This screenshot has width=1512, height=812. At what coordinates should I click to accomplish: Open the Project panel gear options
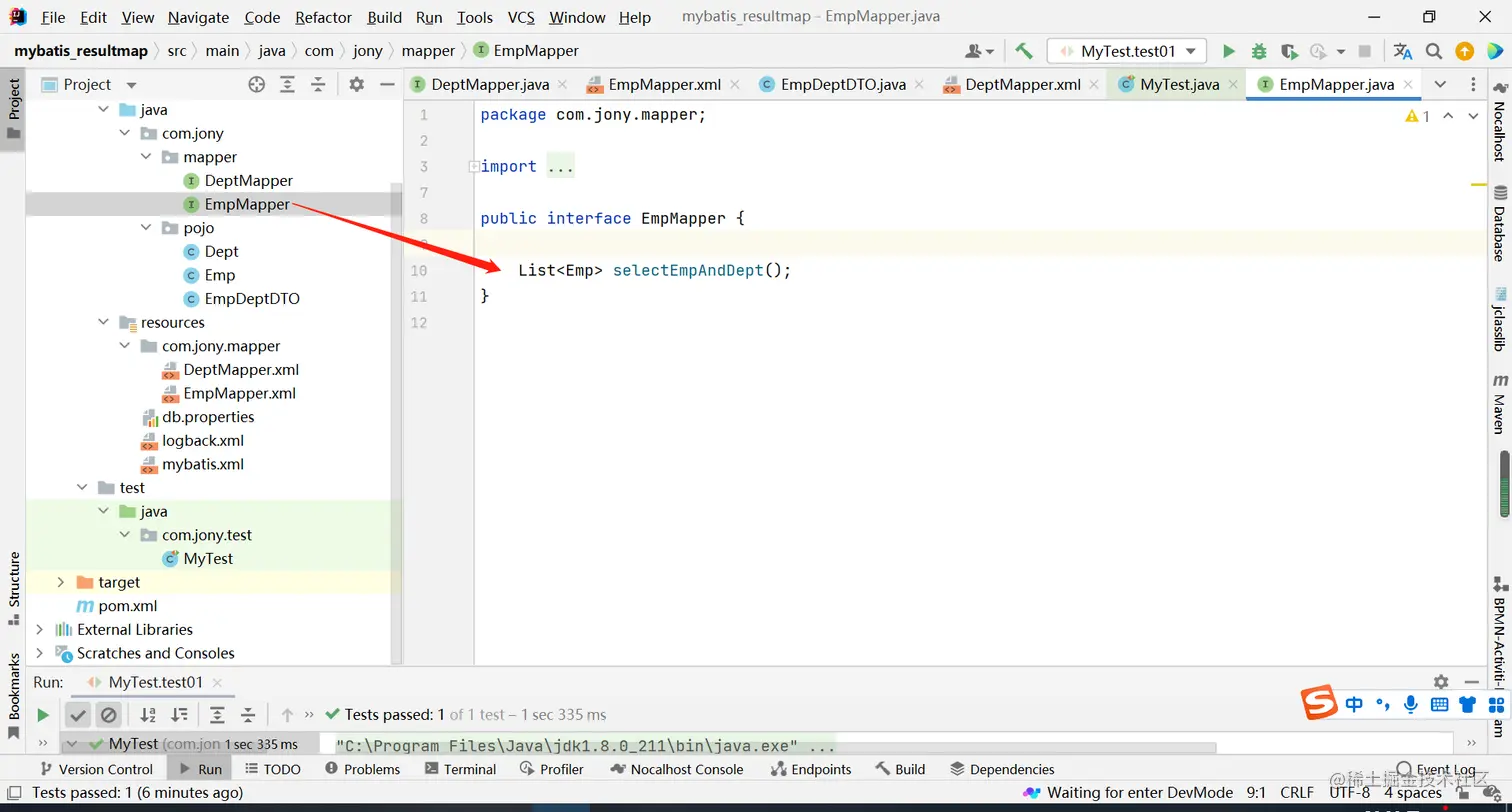click(356, 85)
